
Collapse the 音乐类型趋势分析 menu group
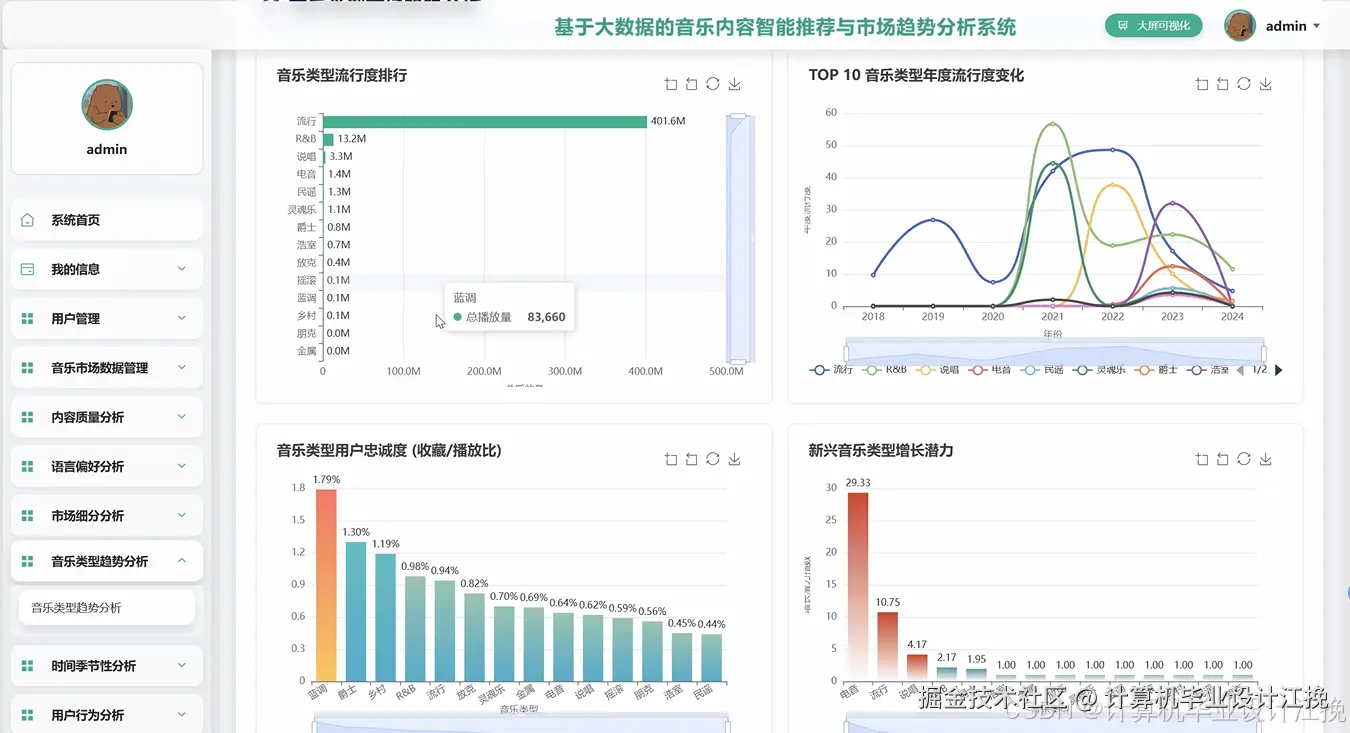(x=107, y=561)
